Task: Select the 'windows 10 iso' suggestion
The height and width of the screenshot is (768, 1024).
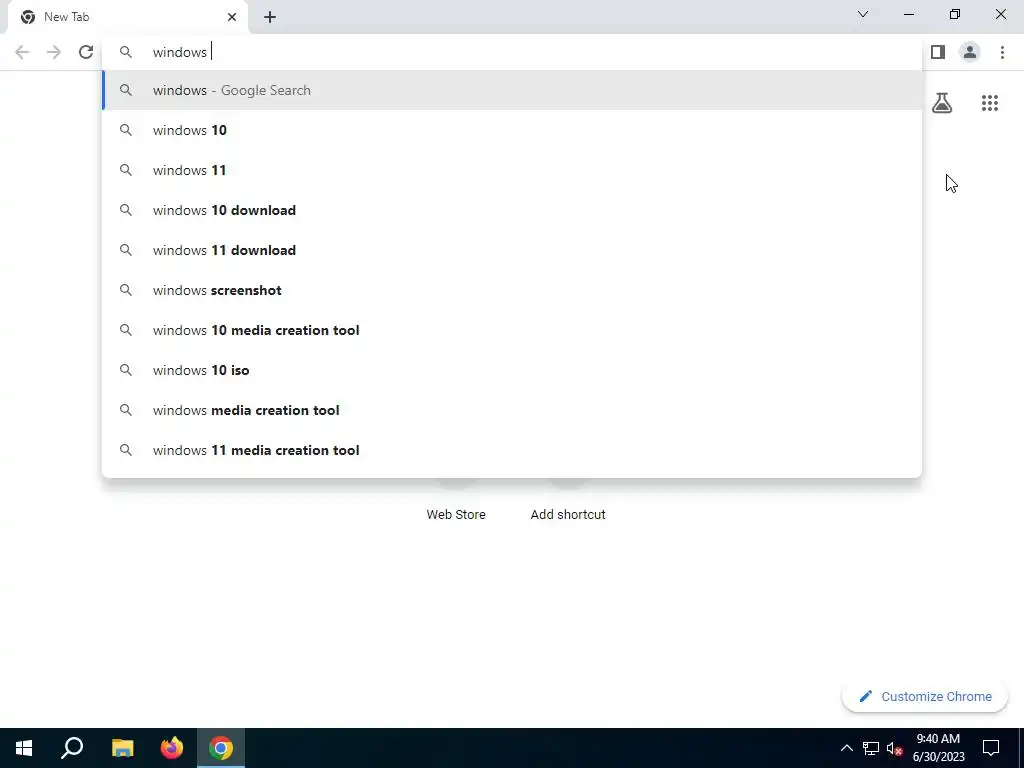Action: click(512, 370)
